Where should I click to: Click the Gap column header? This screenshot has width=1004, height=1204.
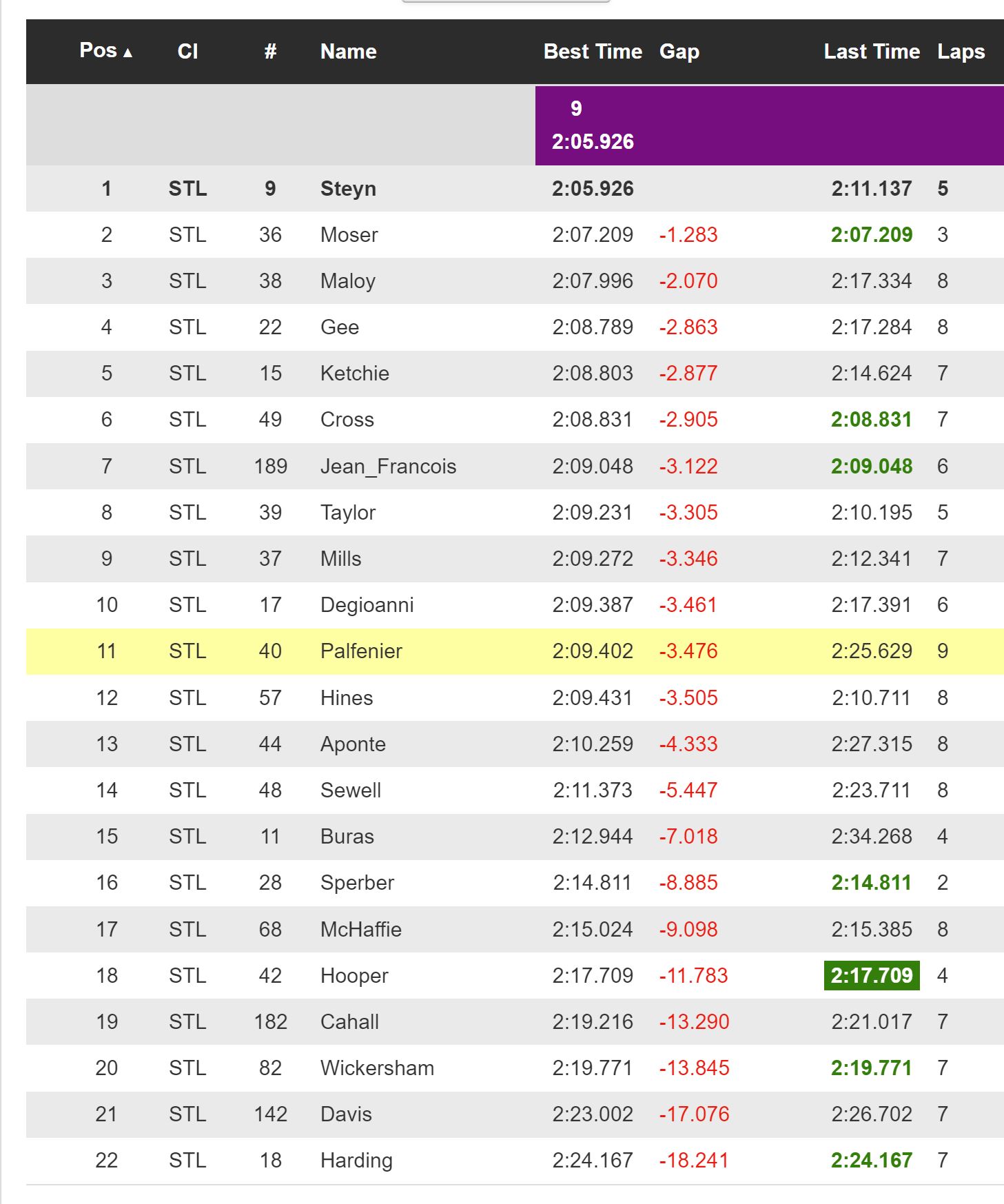point(679,52)
